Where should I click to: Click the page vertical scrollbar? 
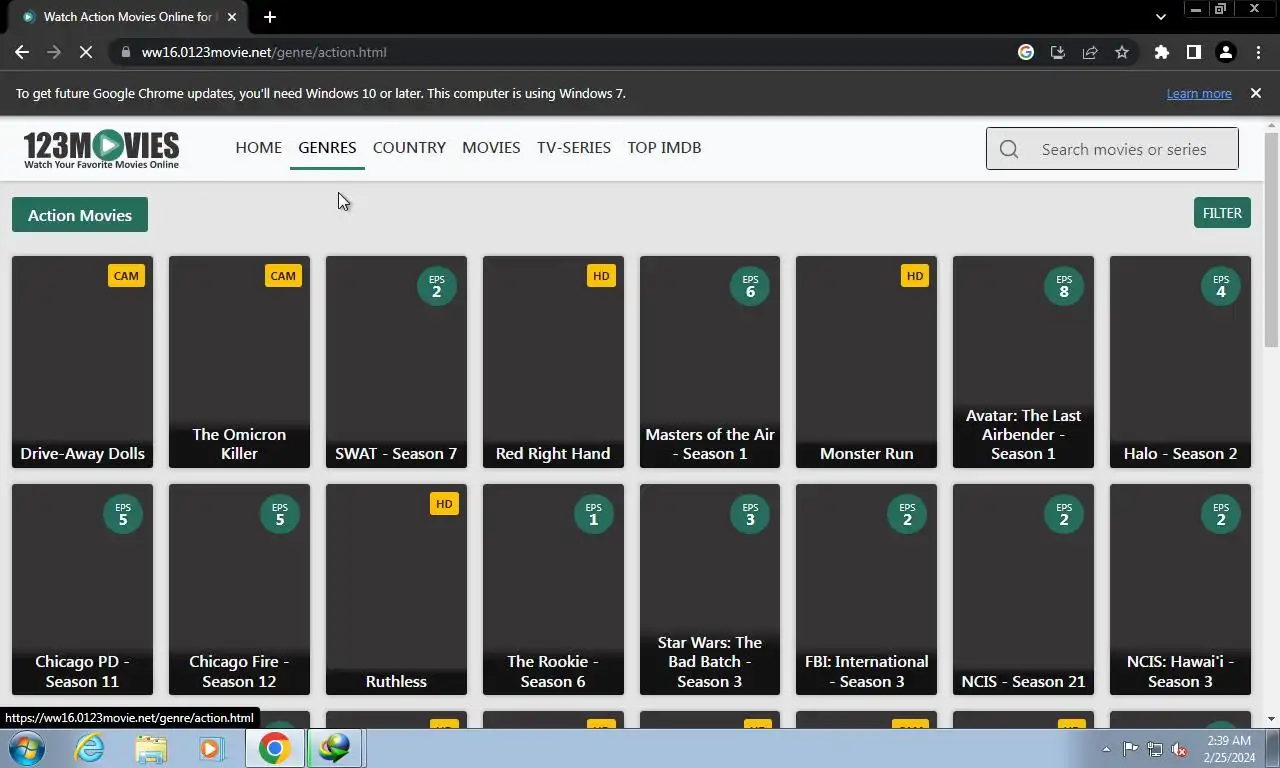coord(1271,240)
